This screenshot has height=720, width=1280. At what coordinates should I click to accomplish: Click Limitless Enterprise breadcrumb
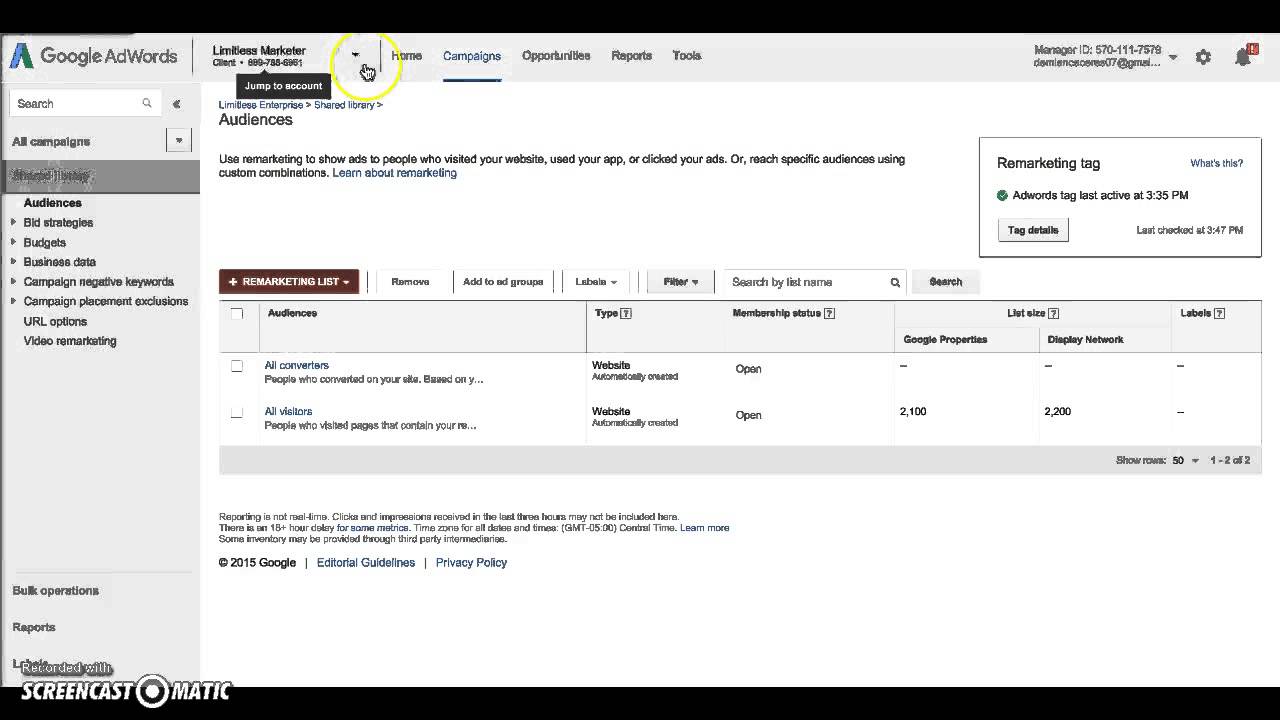click(261, 105)
